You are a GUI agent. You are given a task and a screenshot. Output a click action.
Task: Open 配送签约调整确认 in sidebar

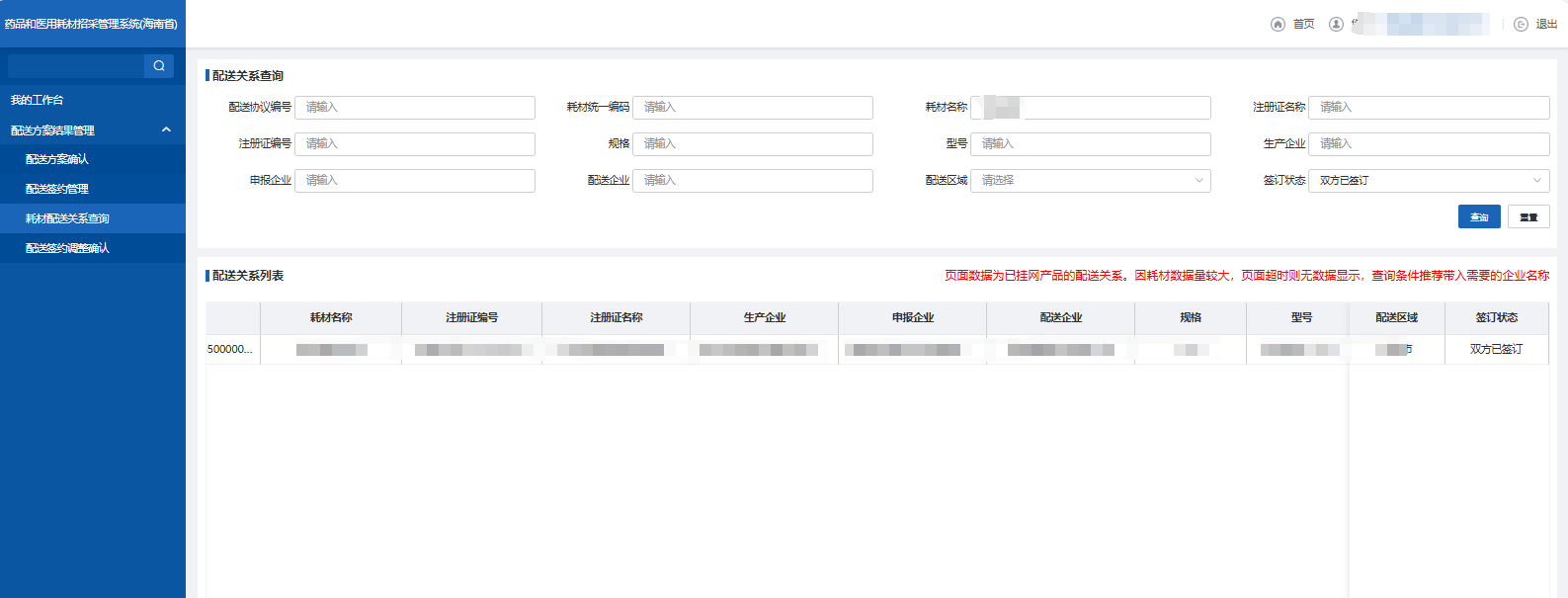pyautogui.click(x=67, y=248)
